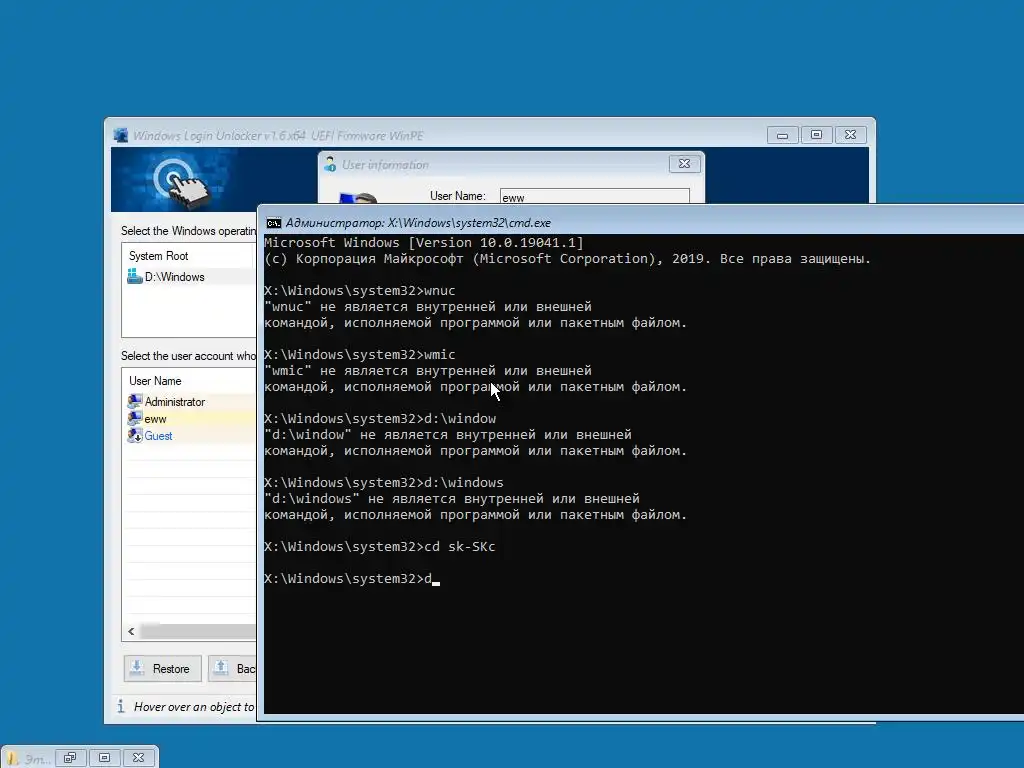The image size is (1024, 768).
Task: Click the cmd.exe window title bar text
Action: 418,223
